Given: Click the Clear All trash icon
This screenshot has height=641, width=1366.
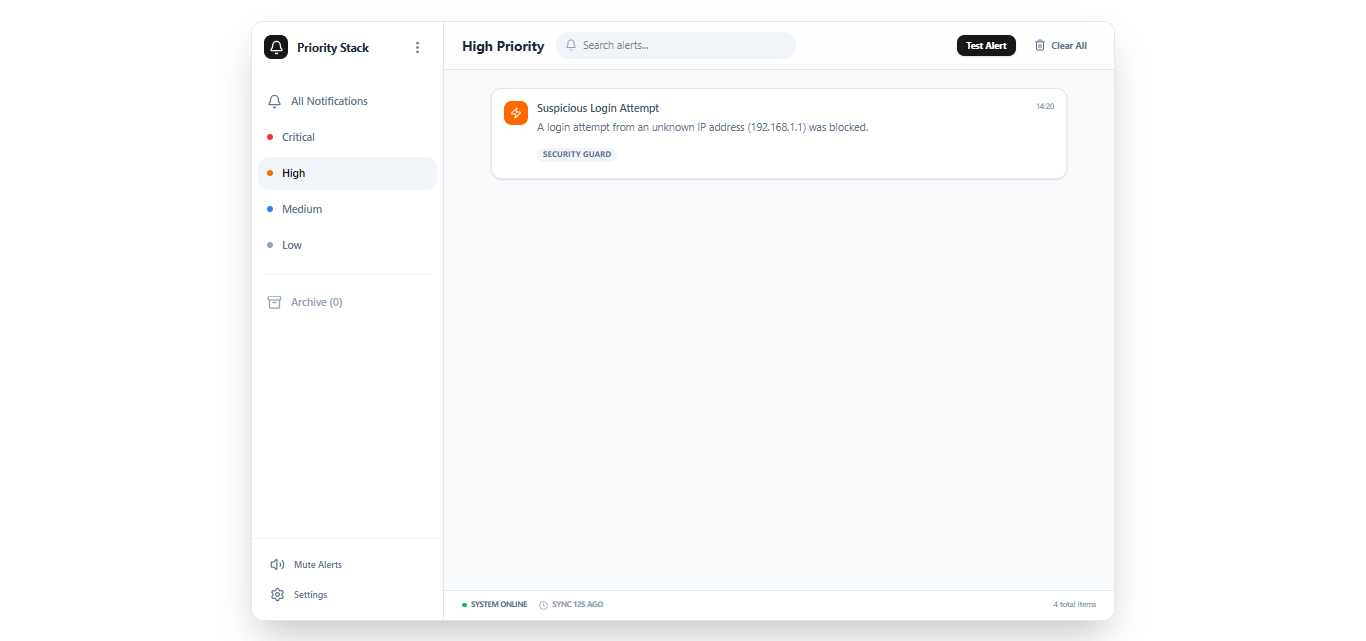Looking at the screenshot, I should [1040, 45].
